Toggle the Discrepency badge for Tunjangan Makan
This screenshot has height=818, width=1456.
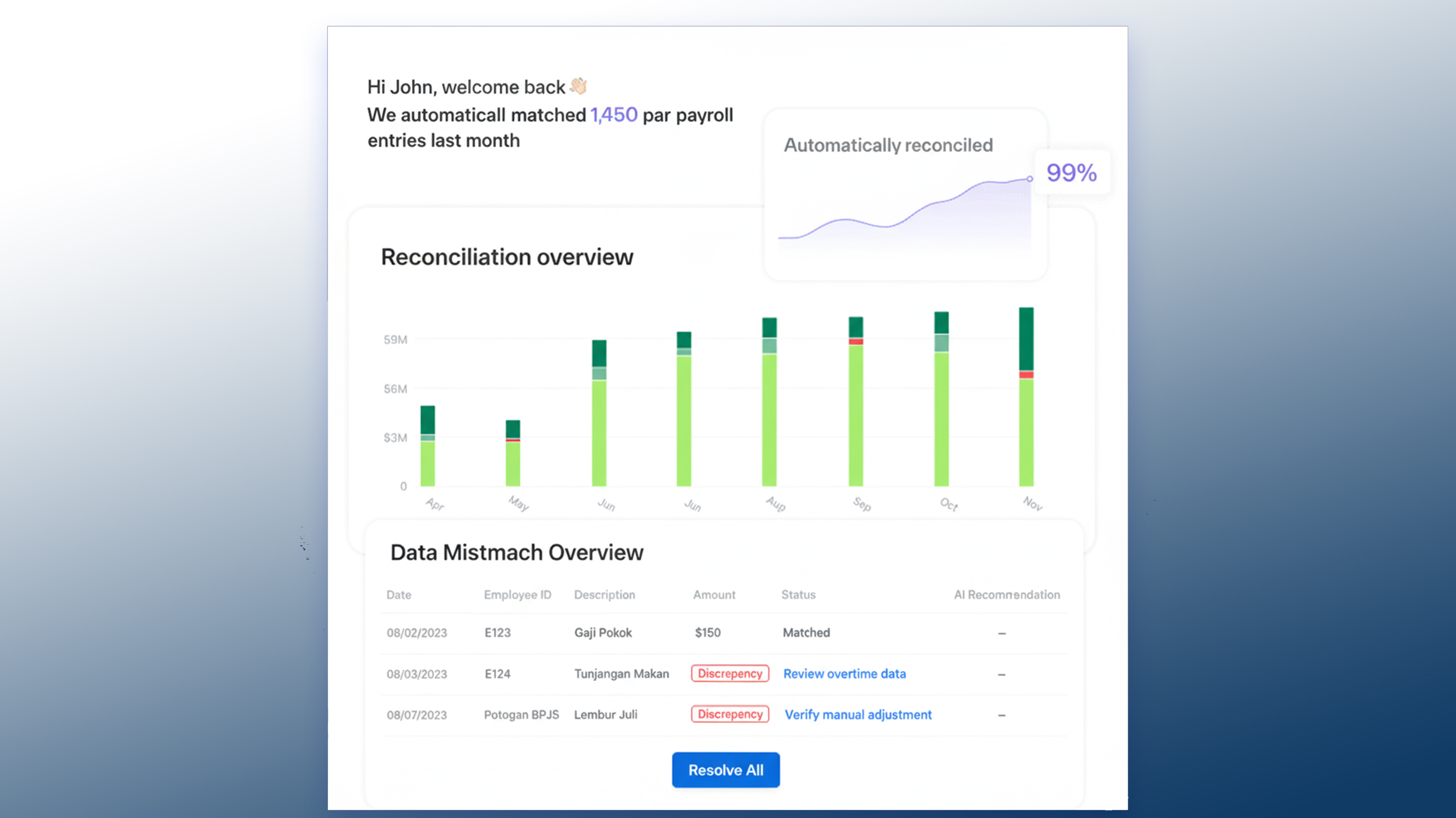730,673
